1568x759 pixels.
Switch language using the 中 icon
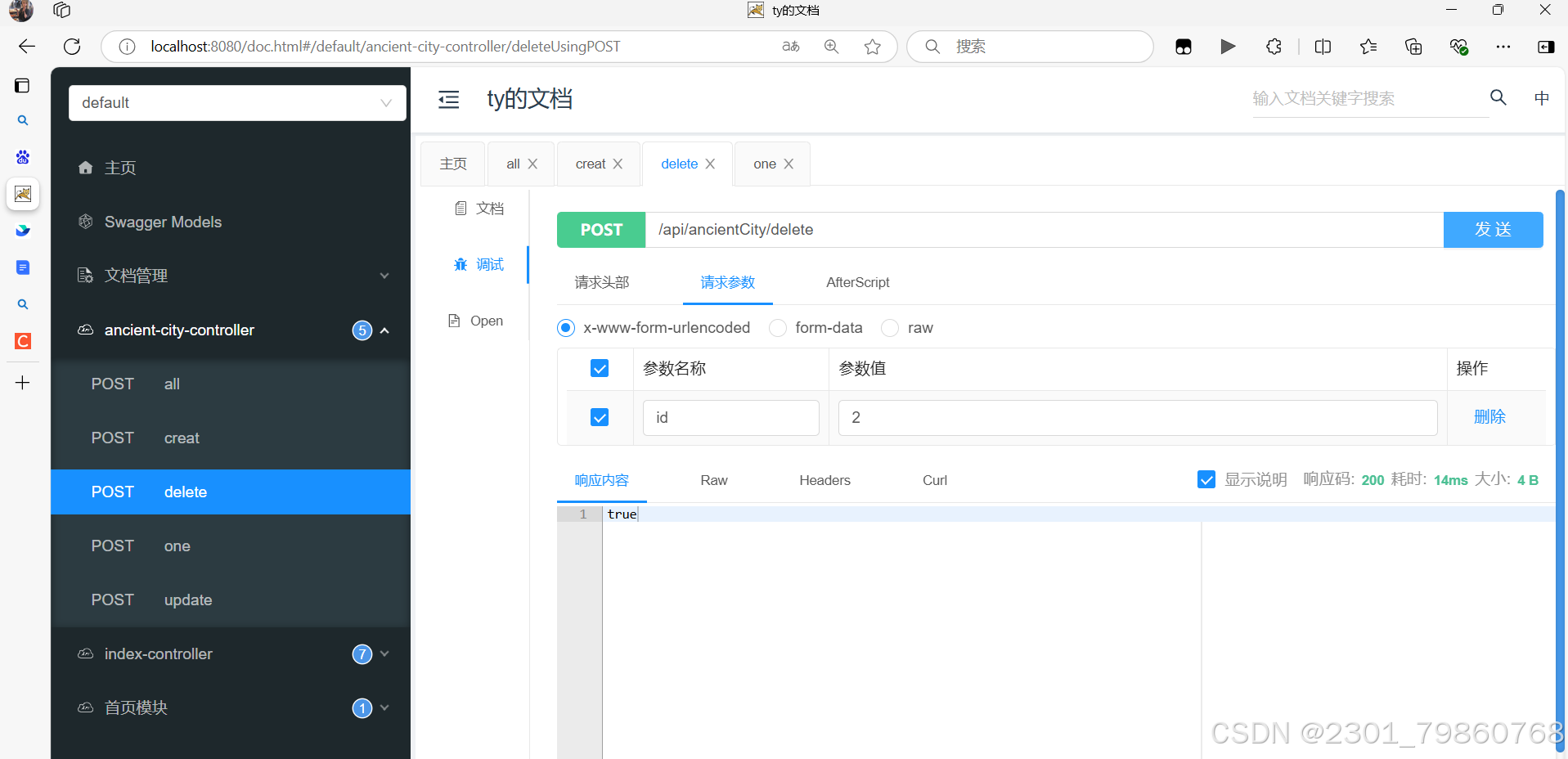(x=1541, y=97)
